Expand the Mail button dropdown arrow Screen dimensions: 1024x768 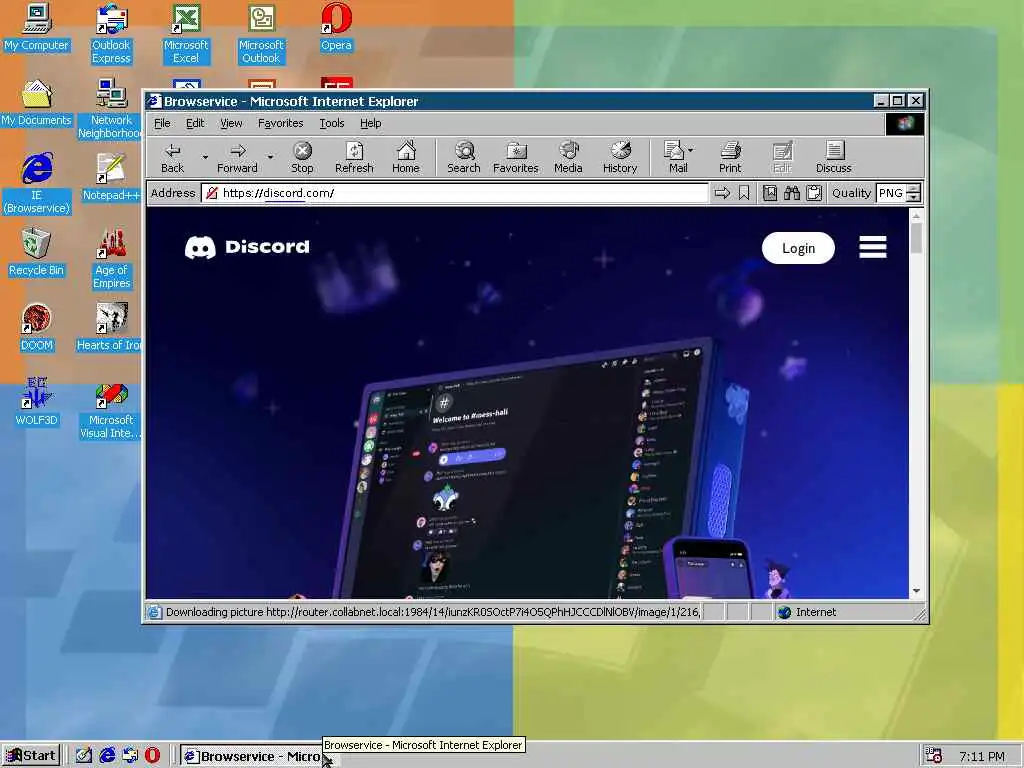(x=691, y=151)
